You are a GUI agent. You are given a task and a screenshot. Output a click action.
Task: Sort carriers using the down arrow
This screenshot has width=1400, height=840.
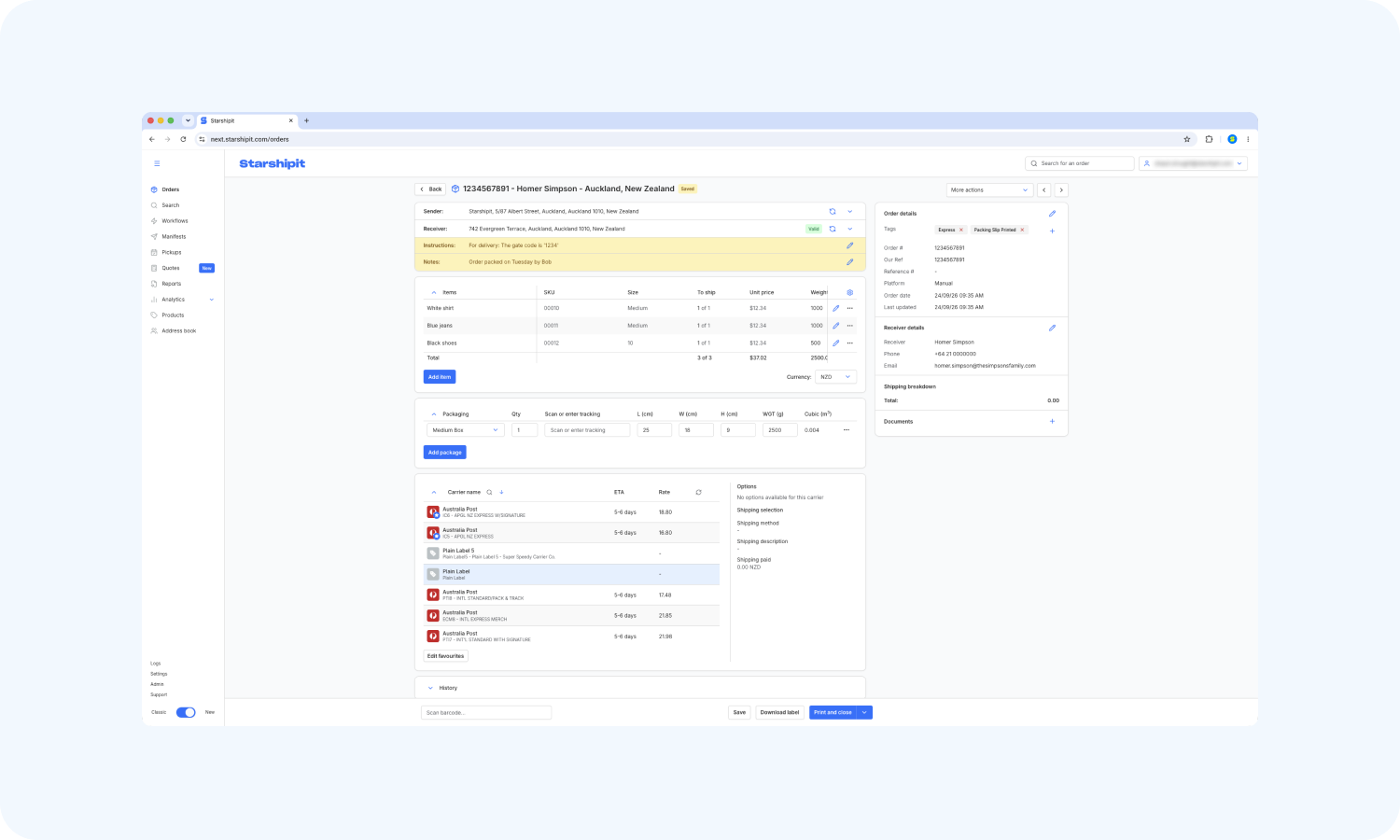tap(501, 492)
